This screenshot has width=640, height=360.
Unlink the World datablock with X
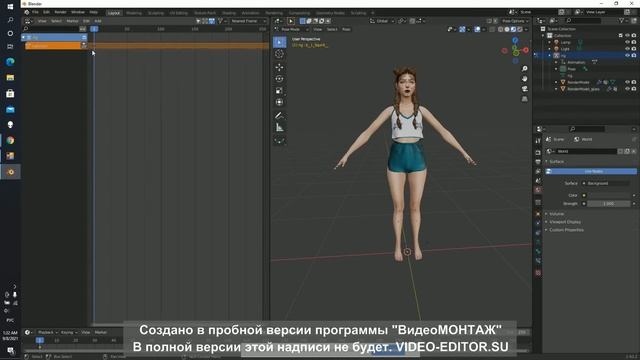(x=634, y=151)
